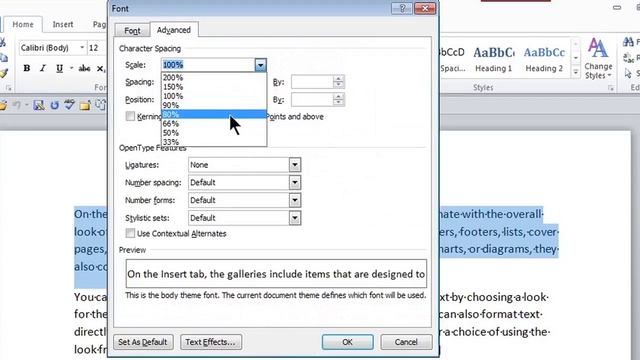Screen dimensions: 640x360
Task: Minimize the ribbon in the Word window
Action: (x=617, y=7)
